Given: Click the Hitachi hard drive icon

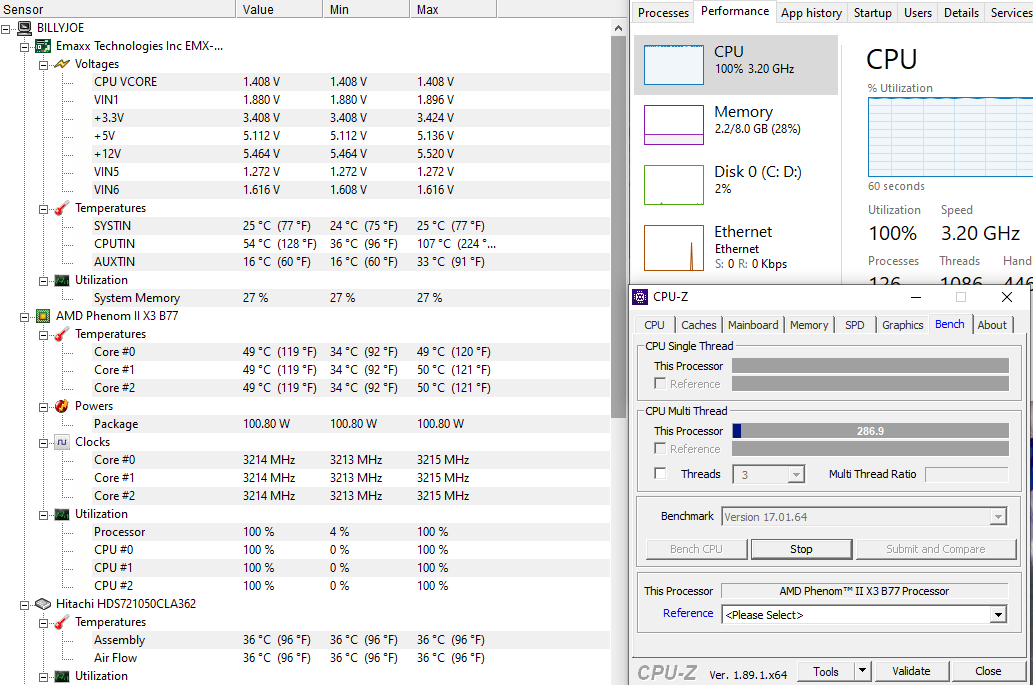Looking at the screenshot, I should point(43,604).
